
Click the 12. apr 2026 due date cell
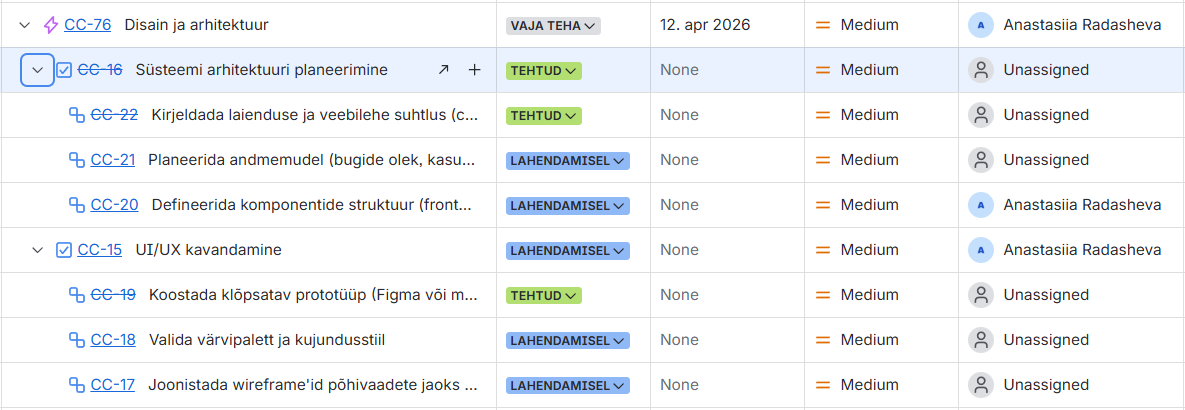click(705, 25)
